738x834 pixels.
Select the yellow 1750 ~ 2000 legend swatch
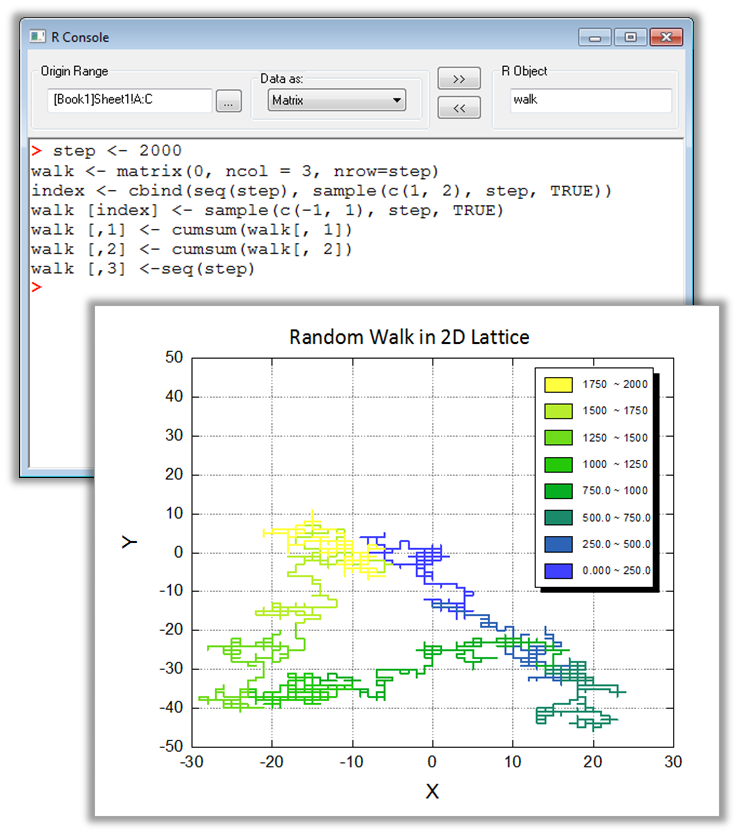click(558, 384)
